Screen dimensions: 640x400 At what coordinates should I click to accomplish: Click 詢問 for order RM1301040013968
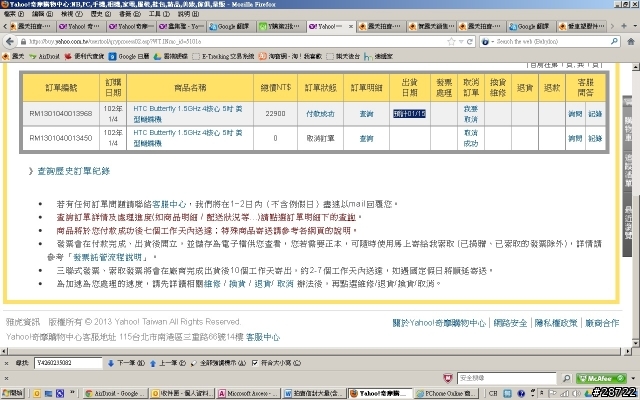point(575,114)
